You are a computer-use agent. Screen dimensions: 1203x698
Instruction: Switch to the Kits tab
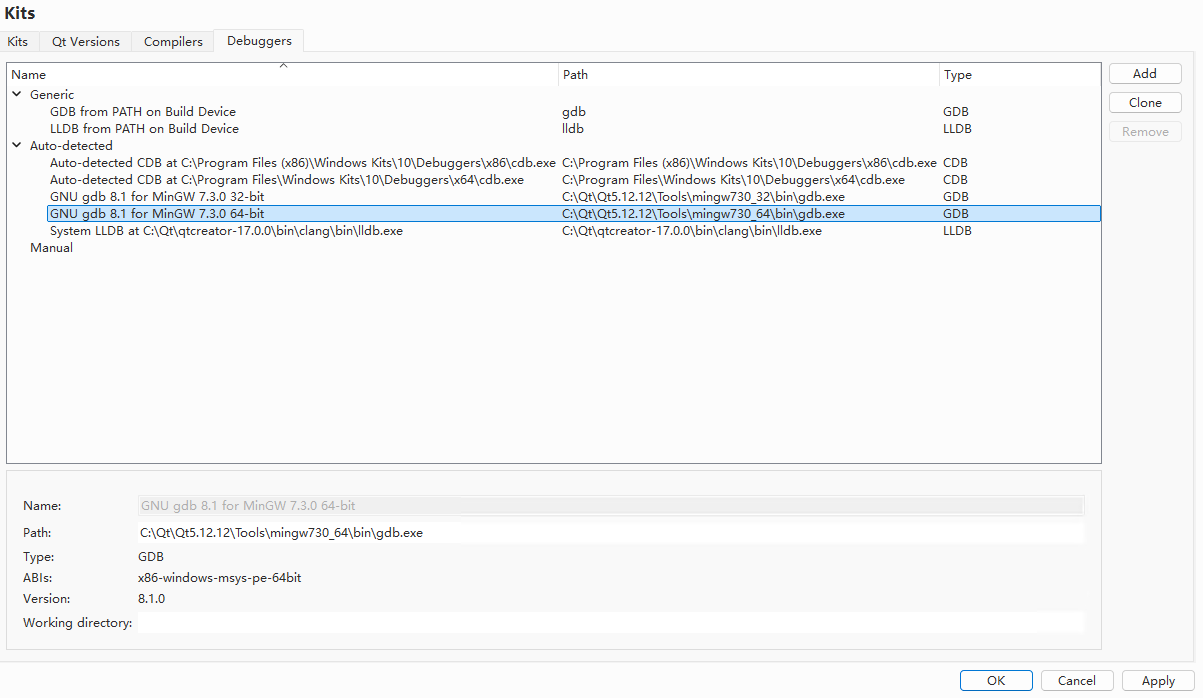tap(18, 41)
